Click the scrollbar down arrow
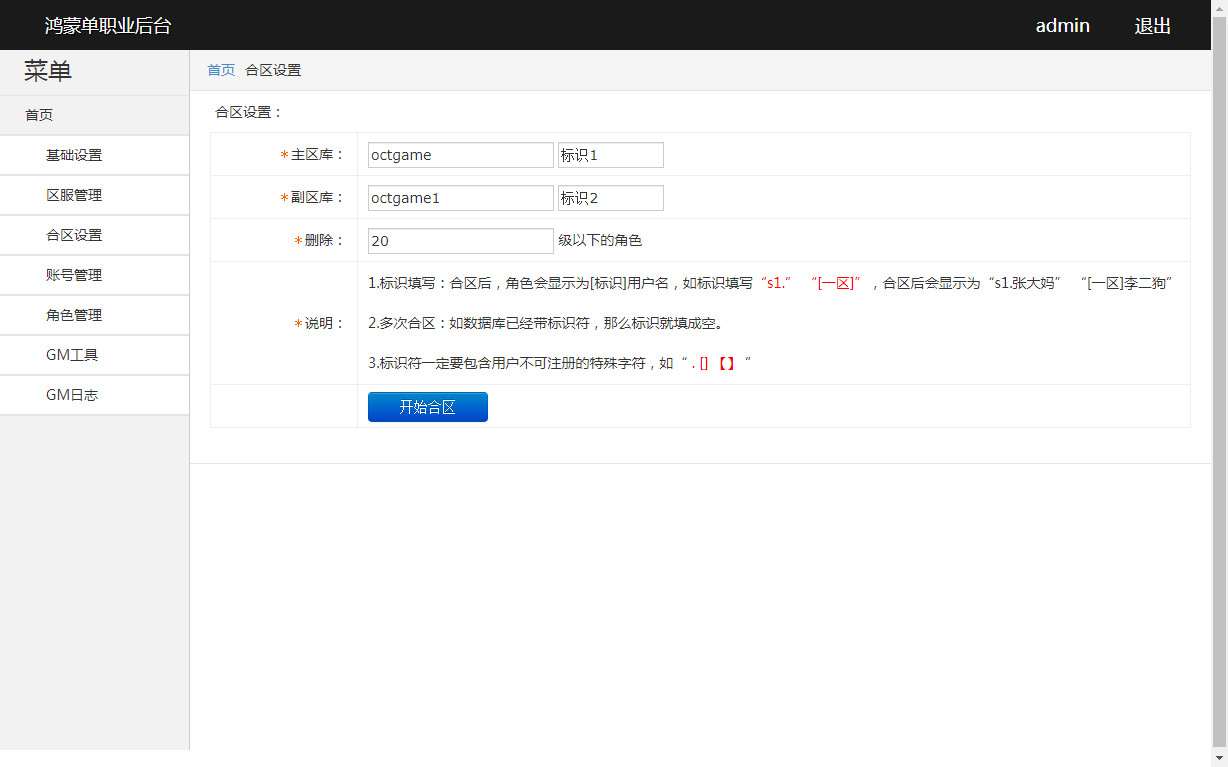The height and width of the screenshot is (767, 1228). point(1219,759)
